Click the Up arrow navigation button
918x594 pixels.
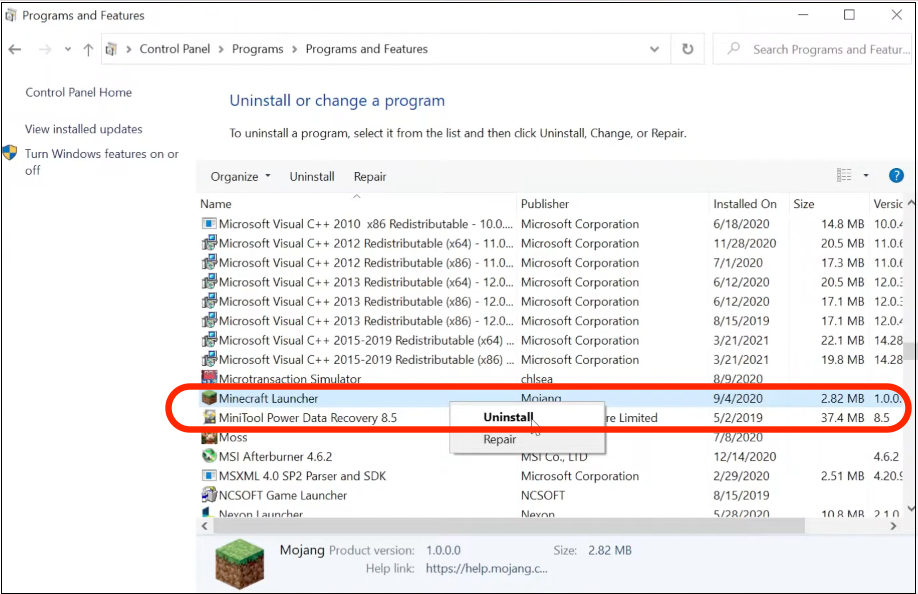[x=88, y=49]
